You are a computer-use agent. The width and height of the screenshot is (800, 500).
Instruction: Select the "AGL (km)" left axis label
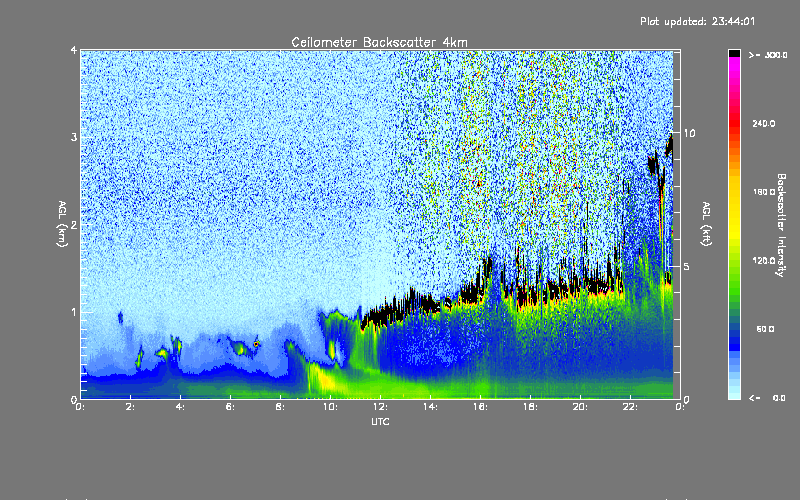click(62, 224)
